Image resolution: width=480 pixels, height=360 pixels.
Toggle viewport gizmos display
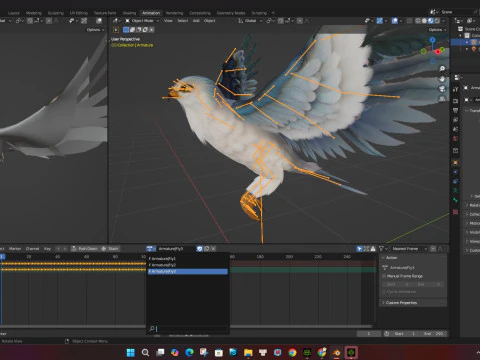pos(380,21)
